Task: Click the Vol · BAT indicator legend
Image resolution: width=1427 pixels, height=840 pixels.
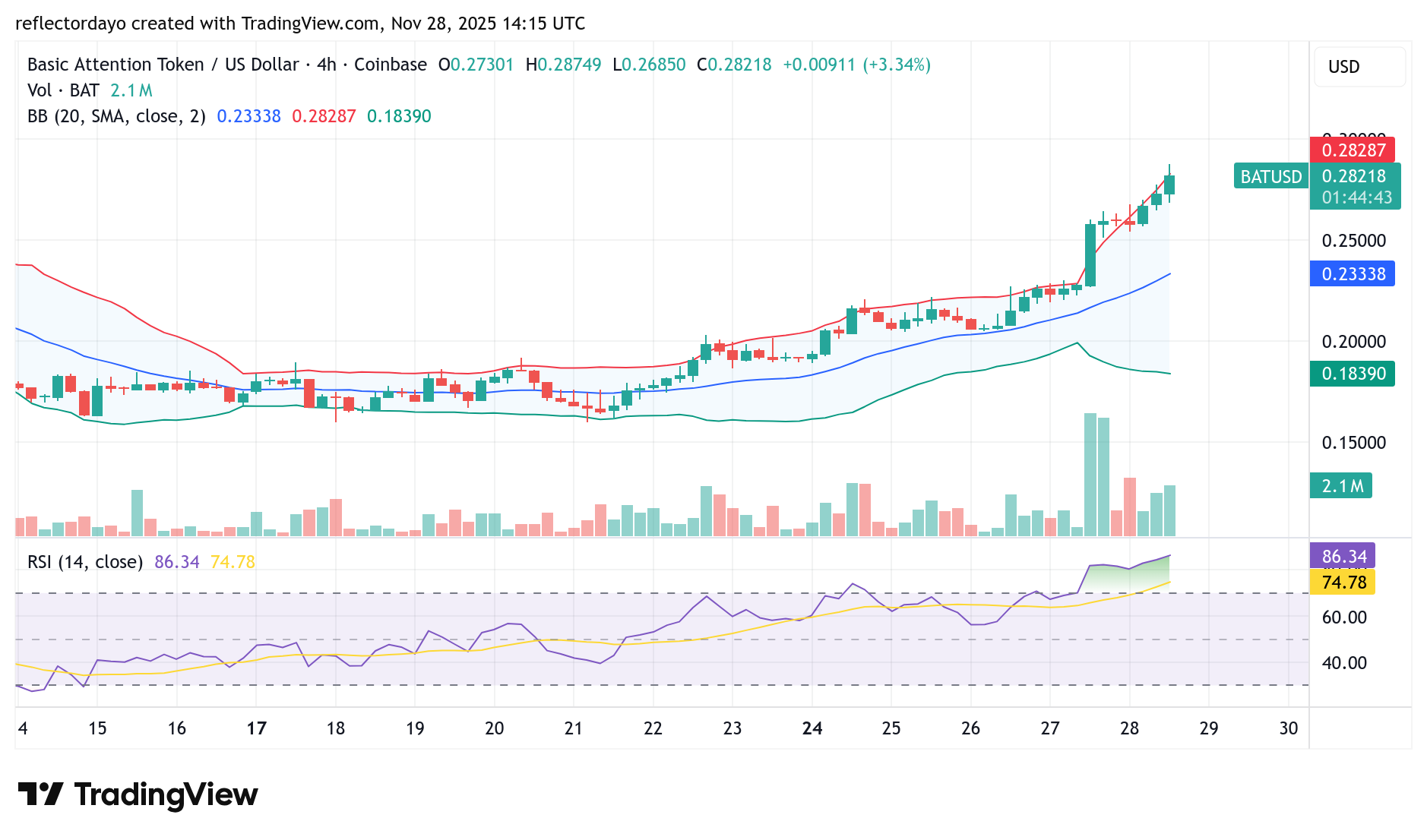Action: click(x=64, y=90)
